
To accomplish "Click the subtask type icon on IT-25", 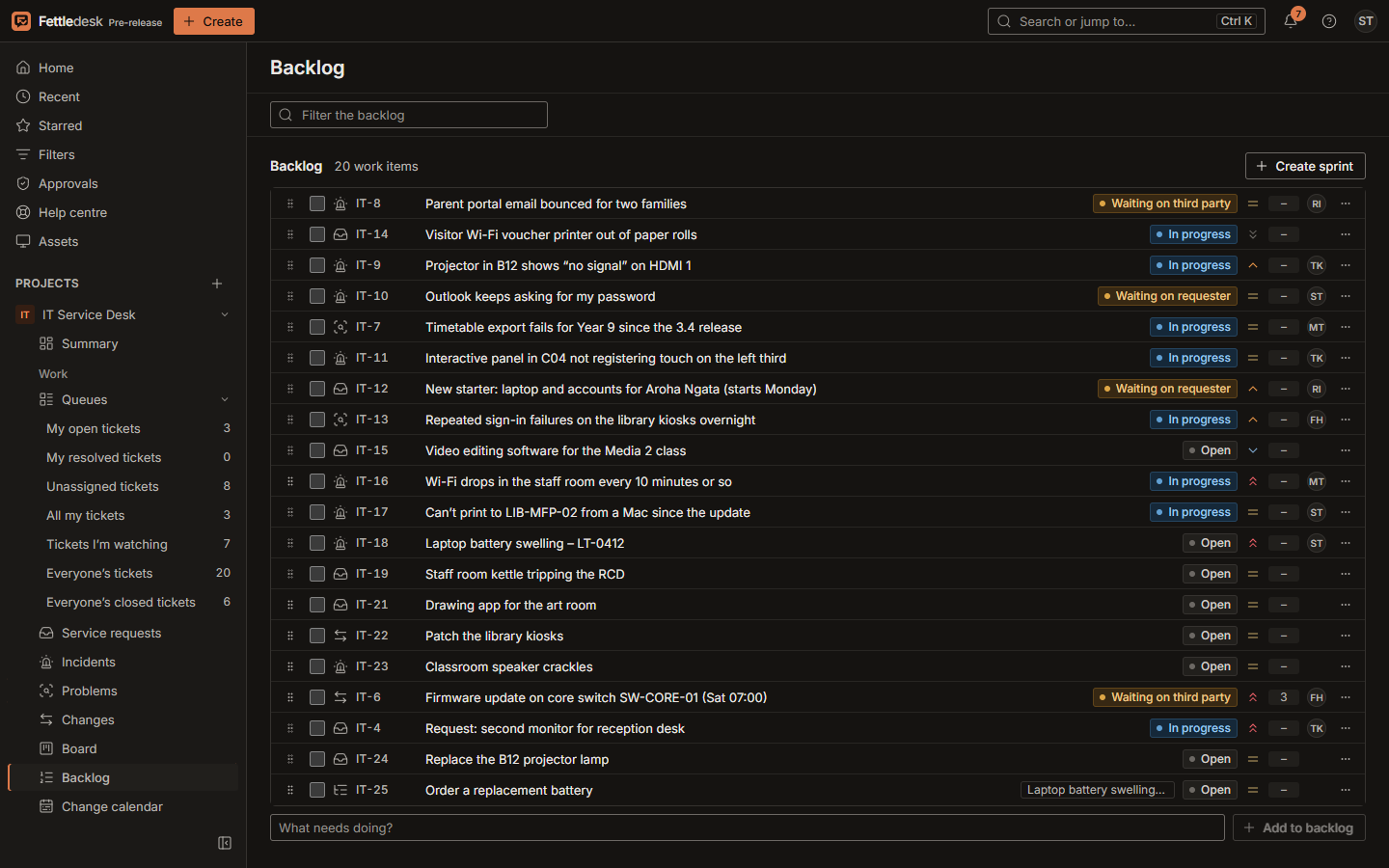I will (340, 790).
